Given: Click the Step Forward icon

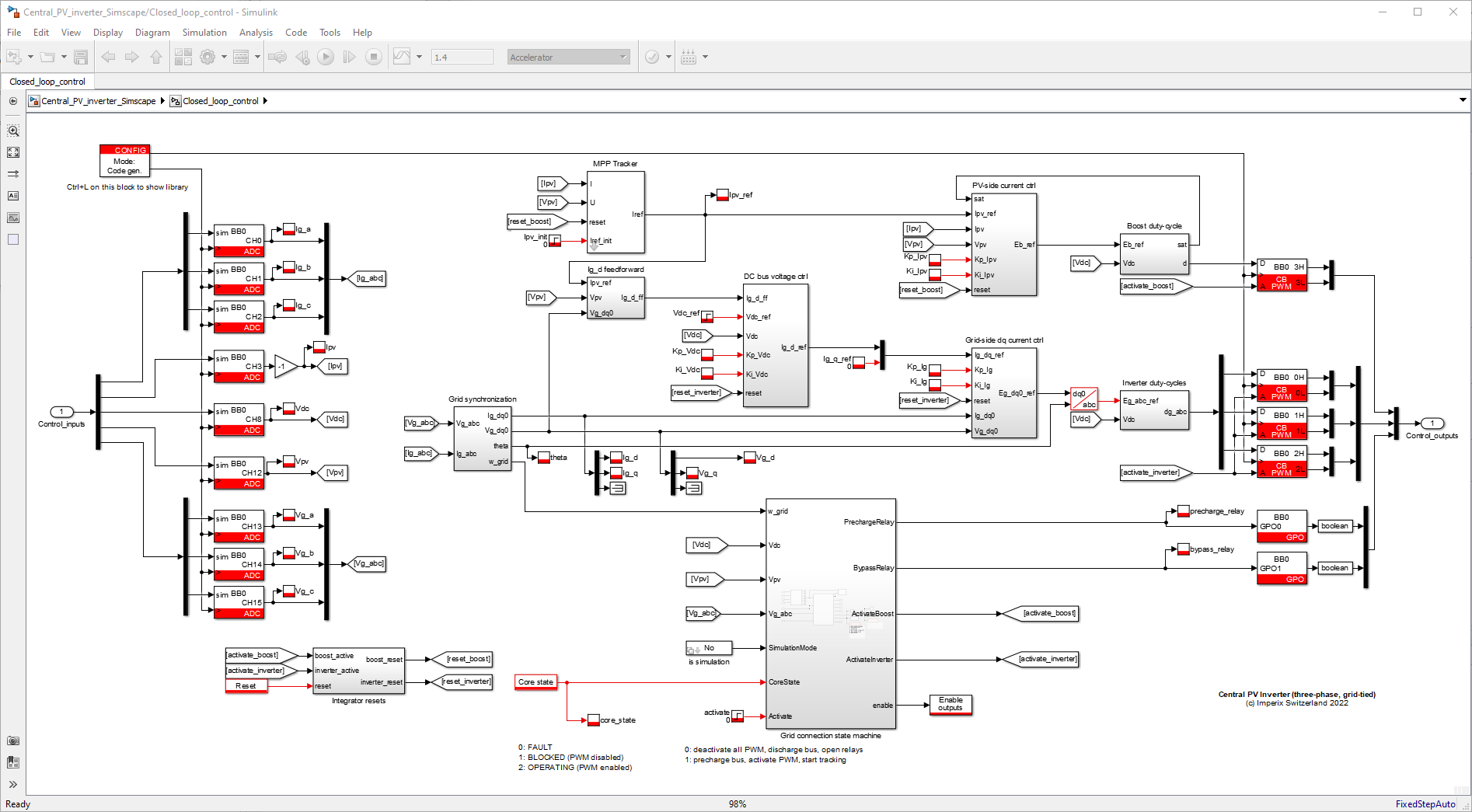Looking at the screenshot, I should tap(350, 57).
